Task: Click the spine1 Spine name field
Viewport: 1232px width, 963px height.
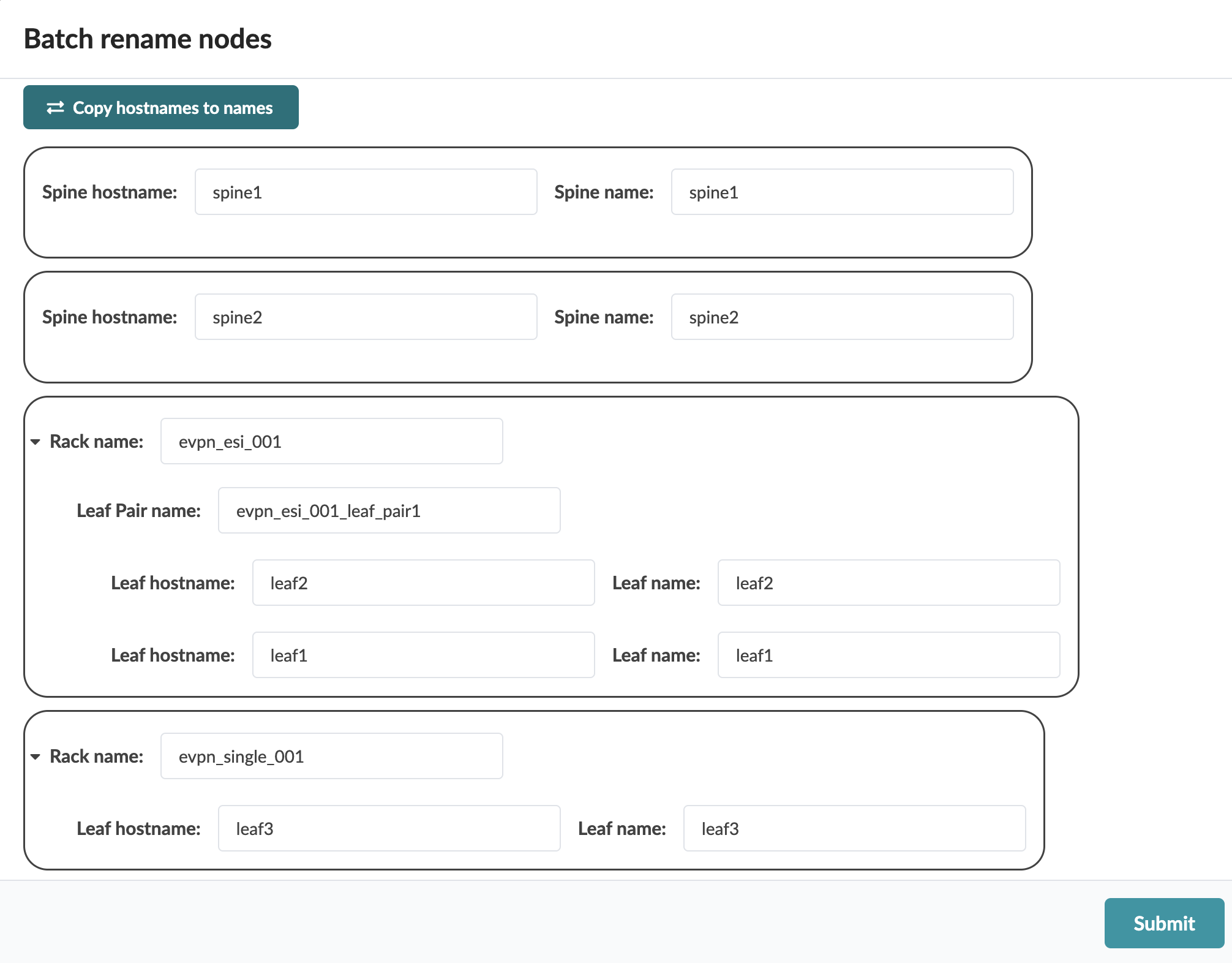Action: click(842, 192)
